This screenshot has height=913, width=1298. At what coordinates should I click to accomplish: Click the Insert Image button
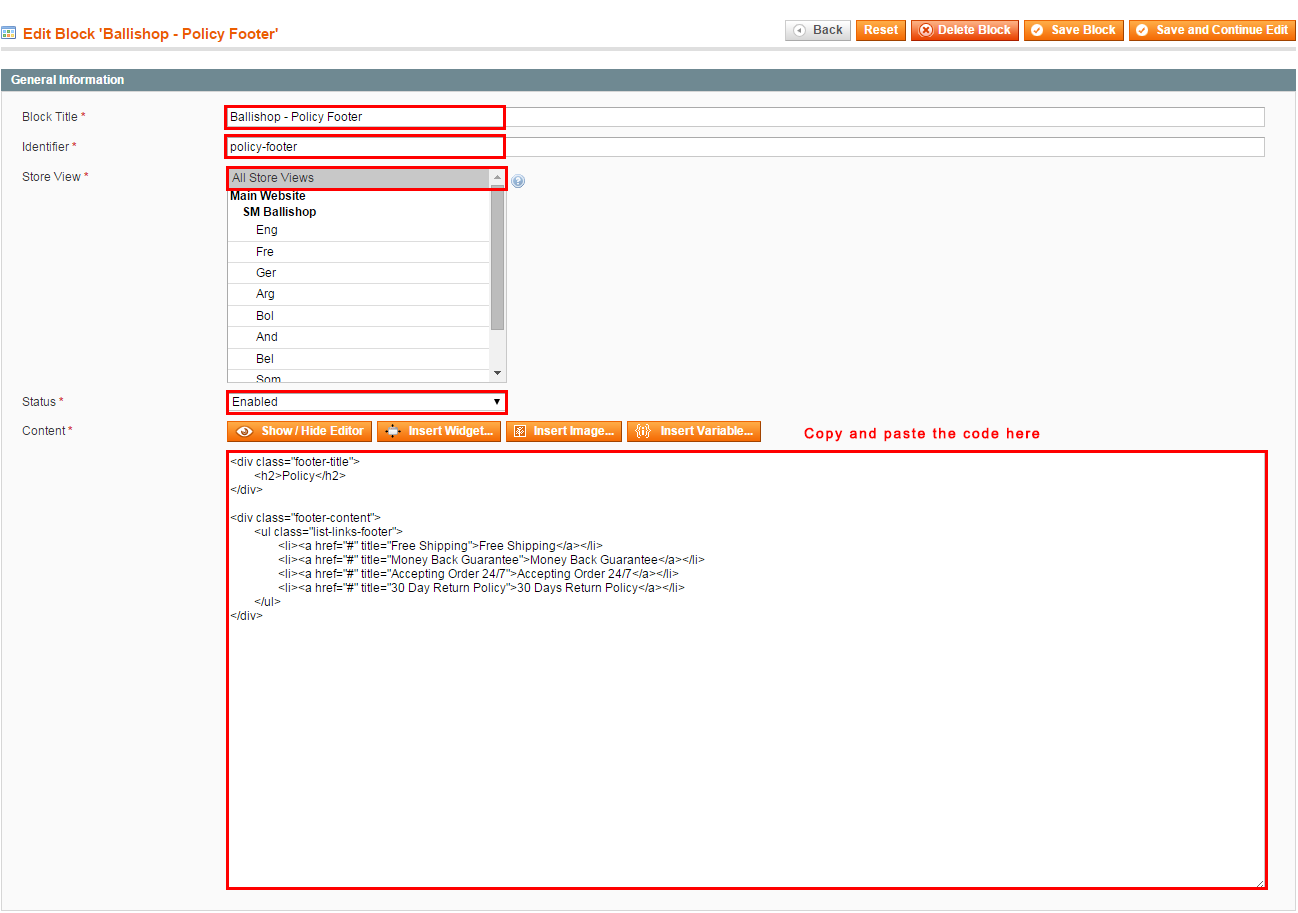pyautogui.click(x=563, y=431)
